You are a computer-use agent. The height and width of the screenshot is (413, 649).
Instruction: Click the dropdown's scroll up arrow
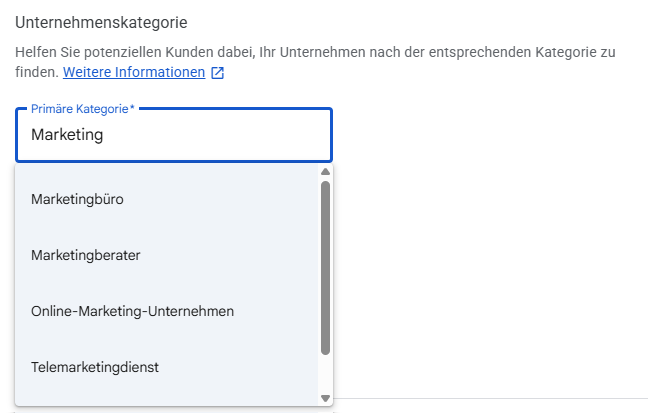[x=325, y=171]
